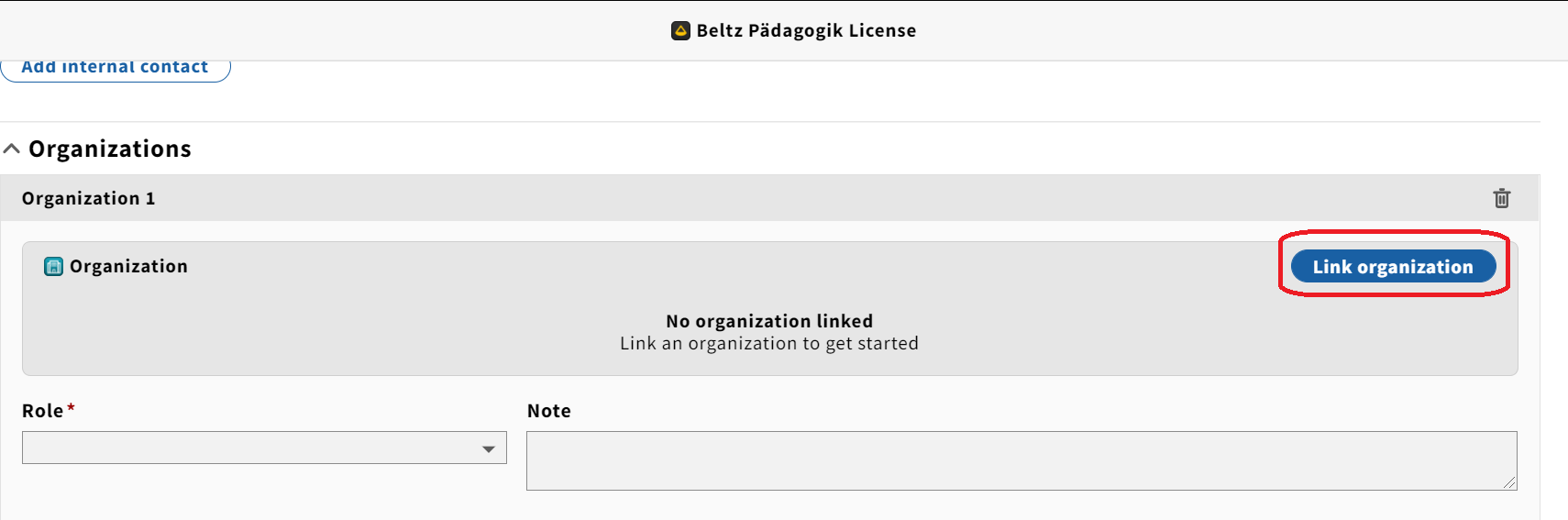Click the Link organization button
The height and width of the screenshot is (520, 1568).
[x=1393, y=266]
